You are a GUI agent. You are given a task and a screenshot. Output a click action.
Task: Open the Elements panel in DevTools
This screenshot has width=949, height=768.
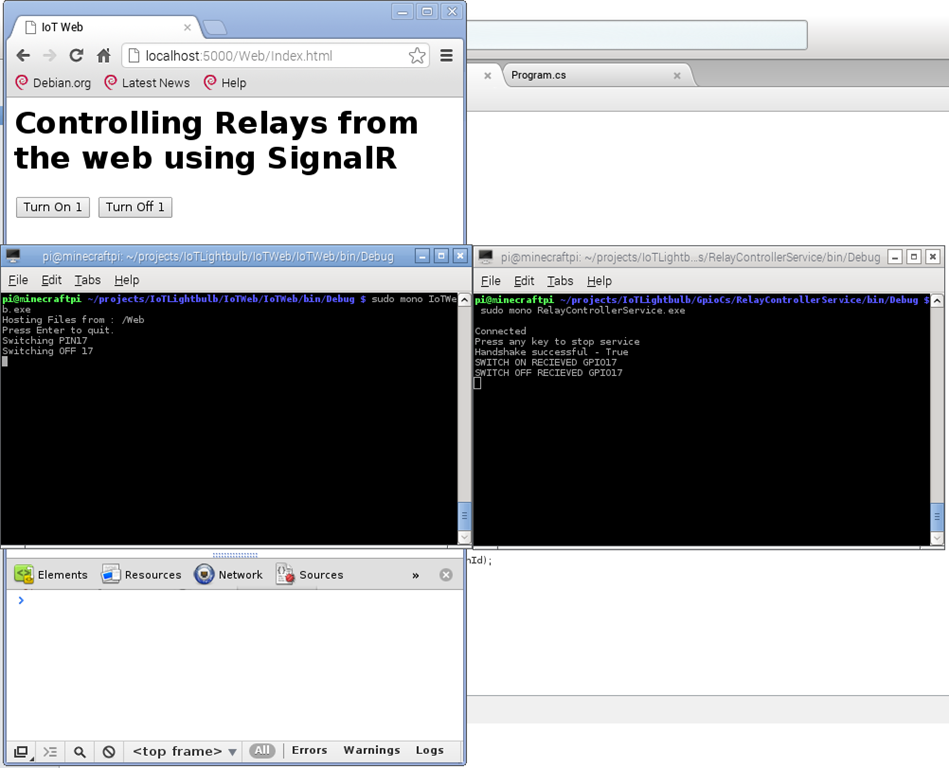[52, 575]
